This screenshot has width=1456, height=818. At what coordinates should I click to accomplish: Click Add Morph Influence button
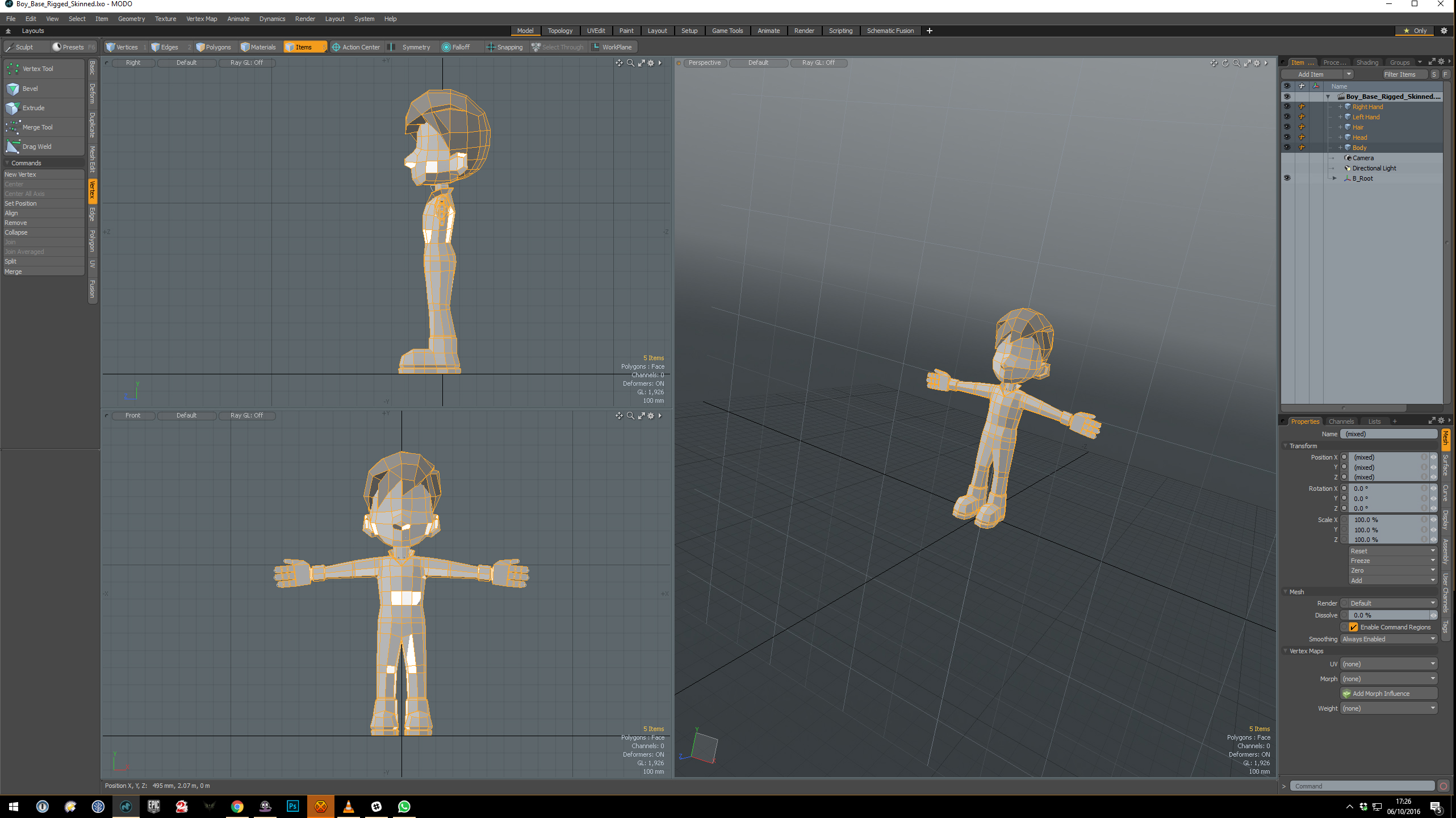1389,694
